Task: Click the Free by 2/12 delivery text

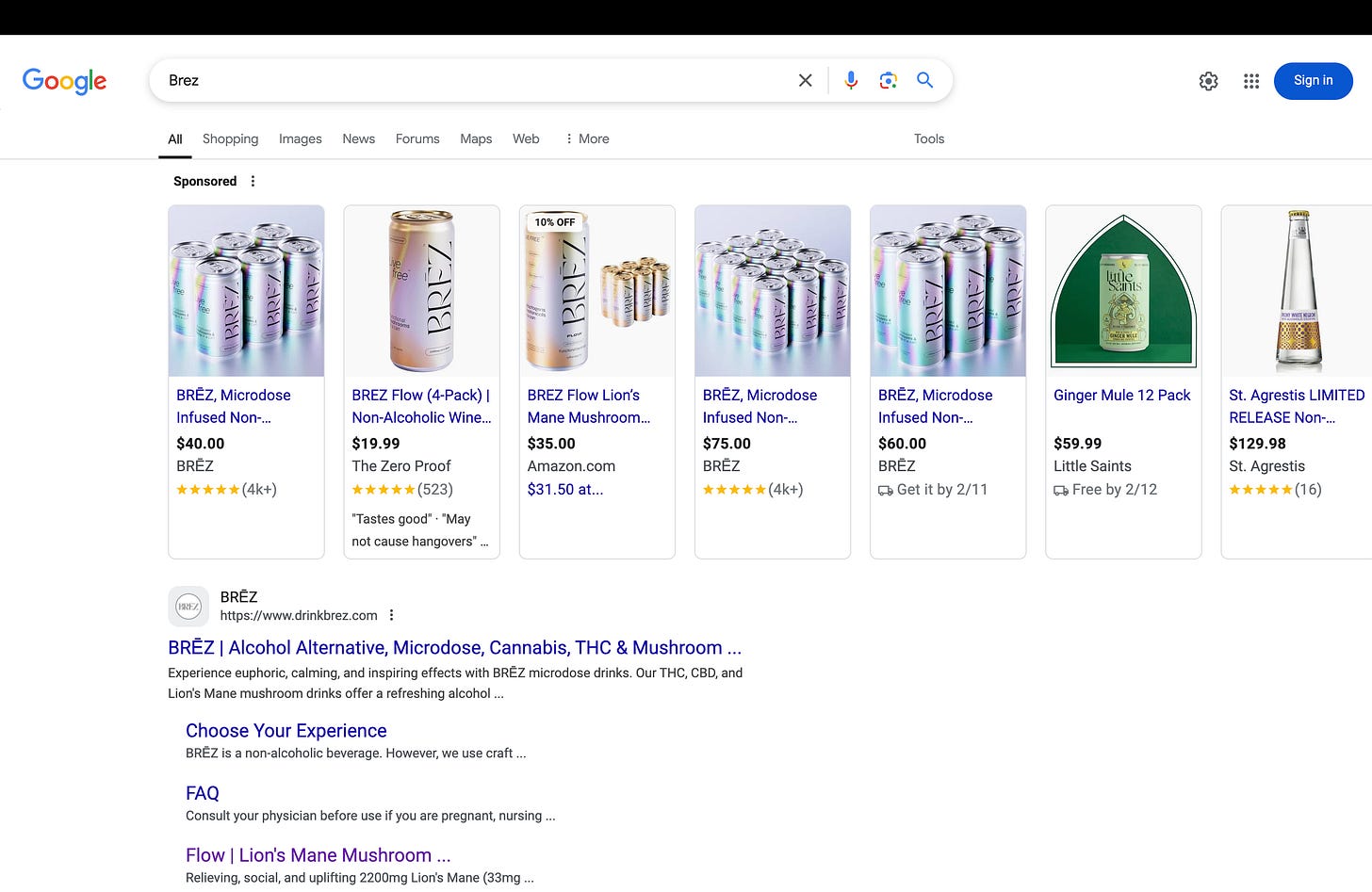Action: pos(1105,490)
